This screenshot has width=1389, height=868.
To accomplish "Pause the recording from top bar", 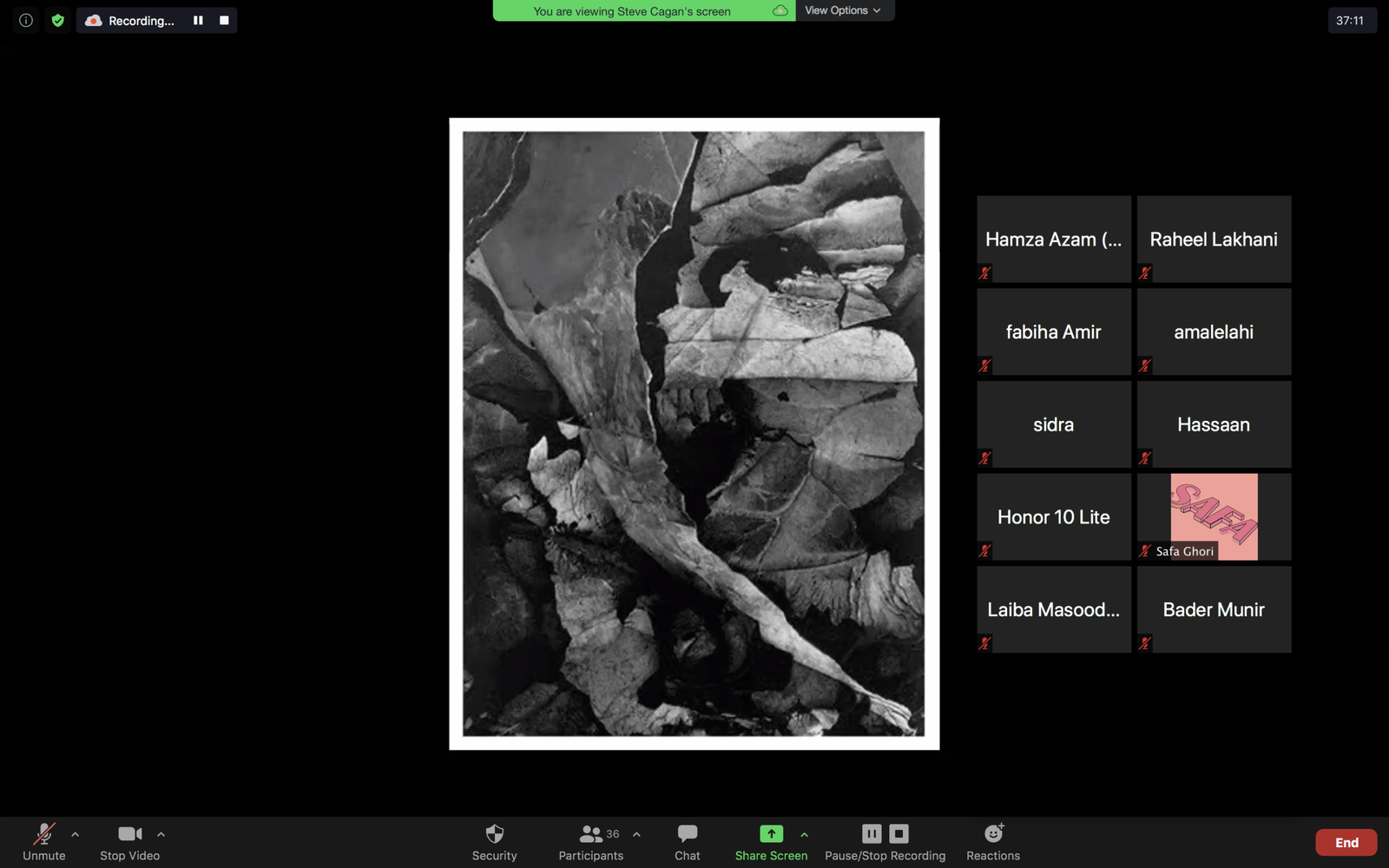I will (x=198, y=20).
